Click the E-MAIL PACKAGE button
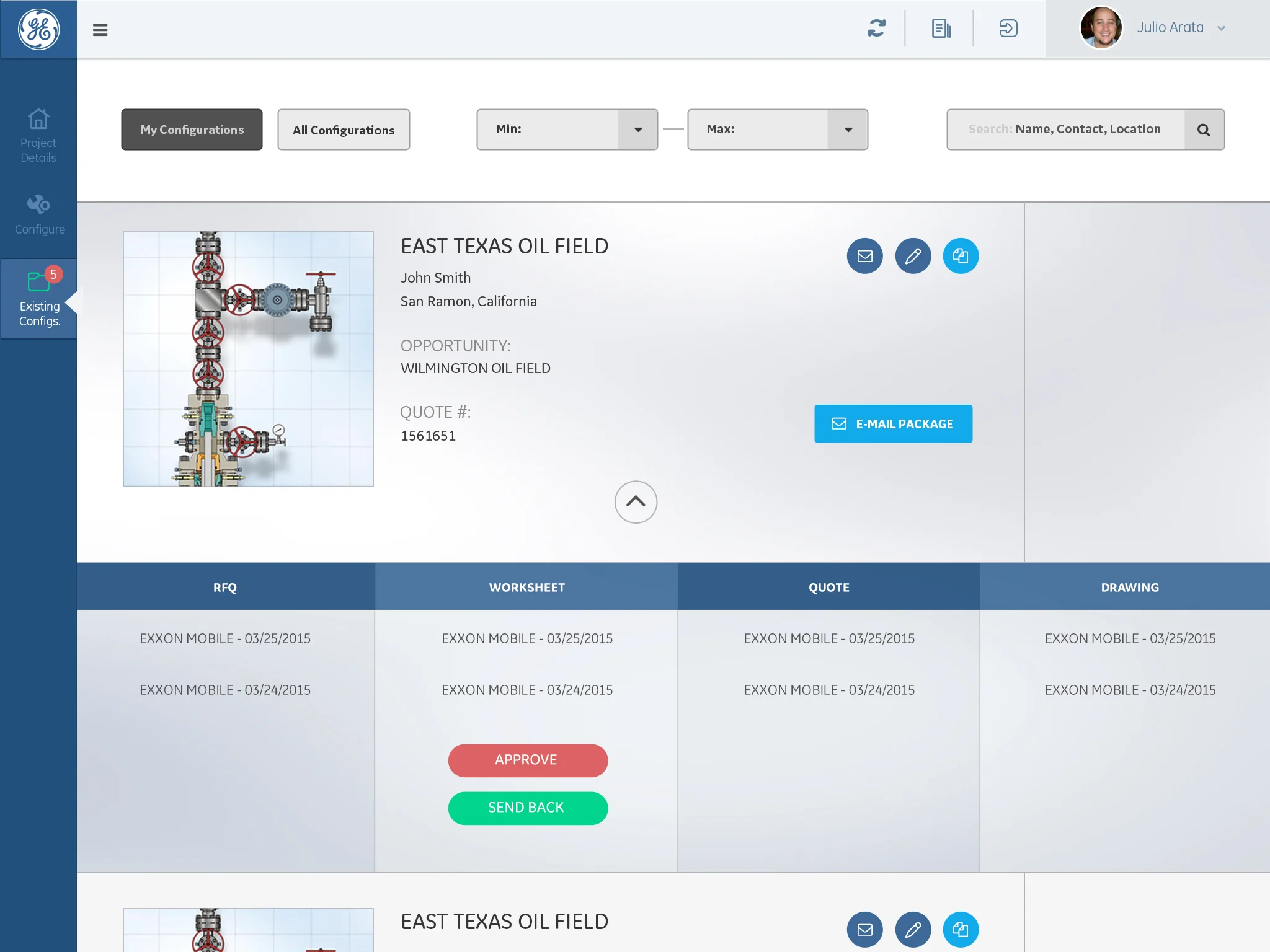The height and width of the screenshot is (952, 1270). pyautogui.click(x=893, y=424)
